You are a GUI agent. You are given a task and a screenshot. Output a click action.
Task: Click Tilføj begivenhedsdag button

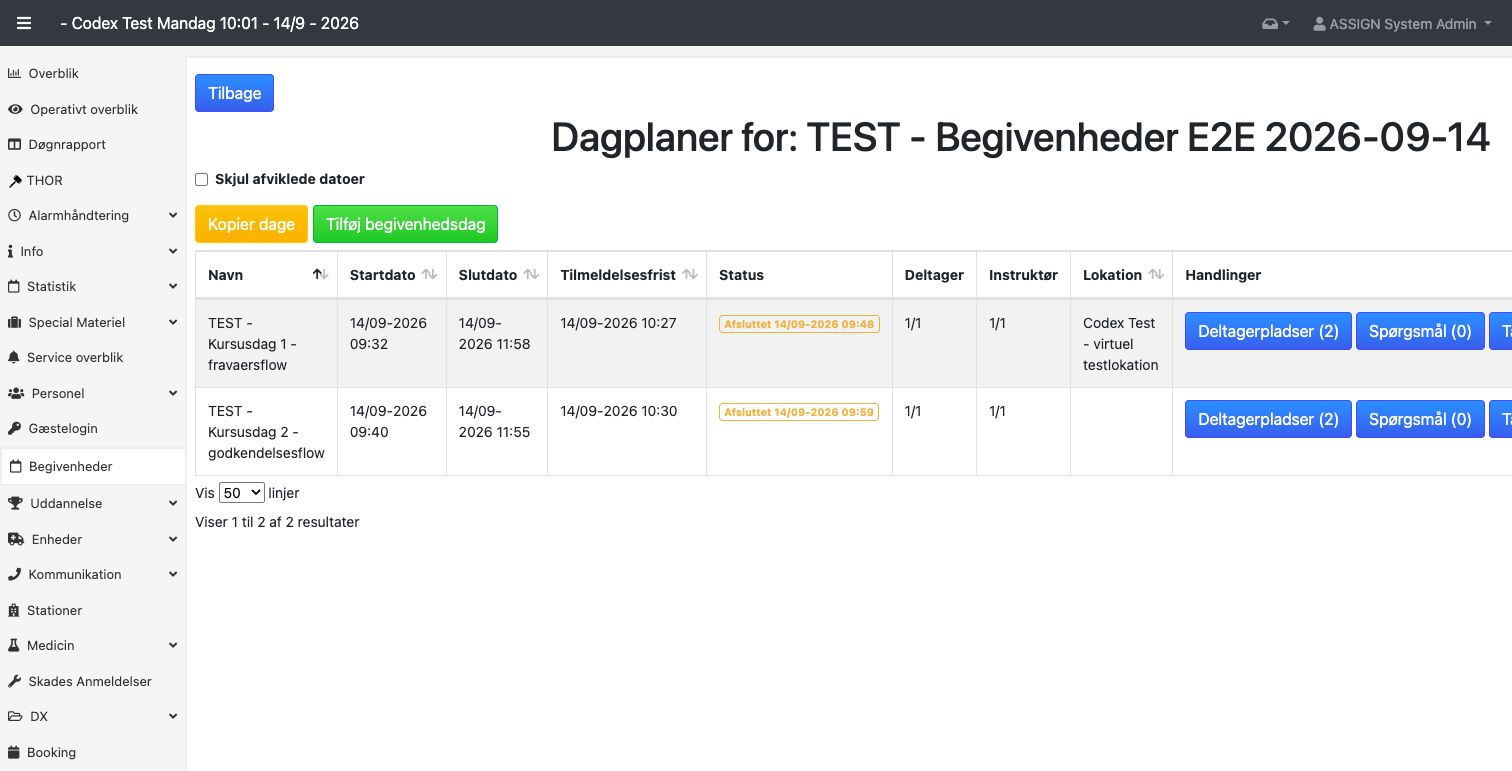[405, 224]
